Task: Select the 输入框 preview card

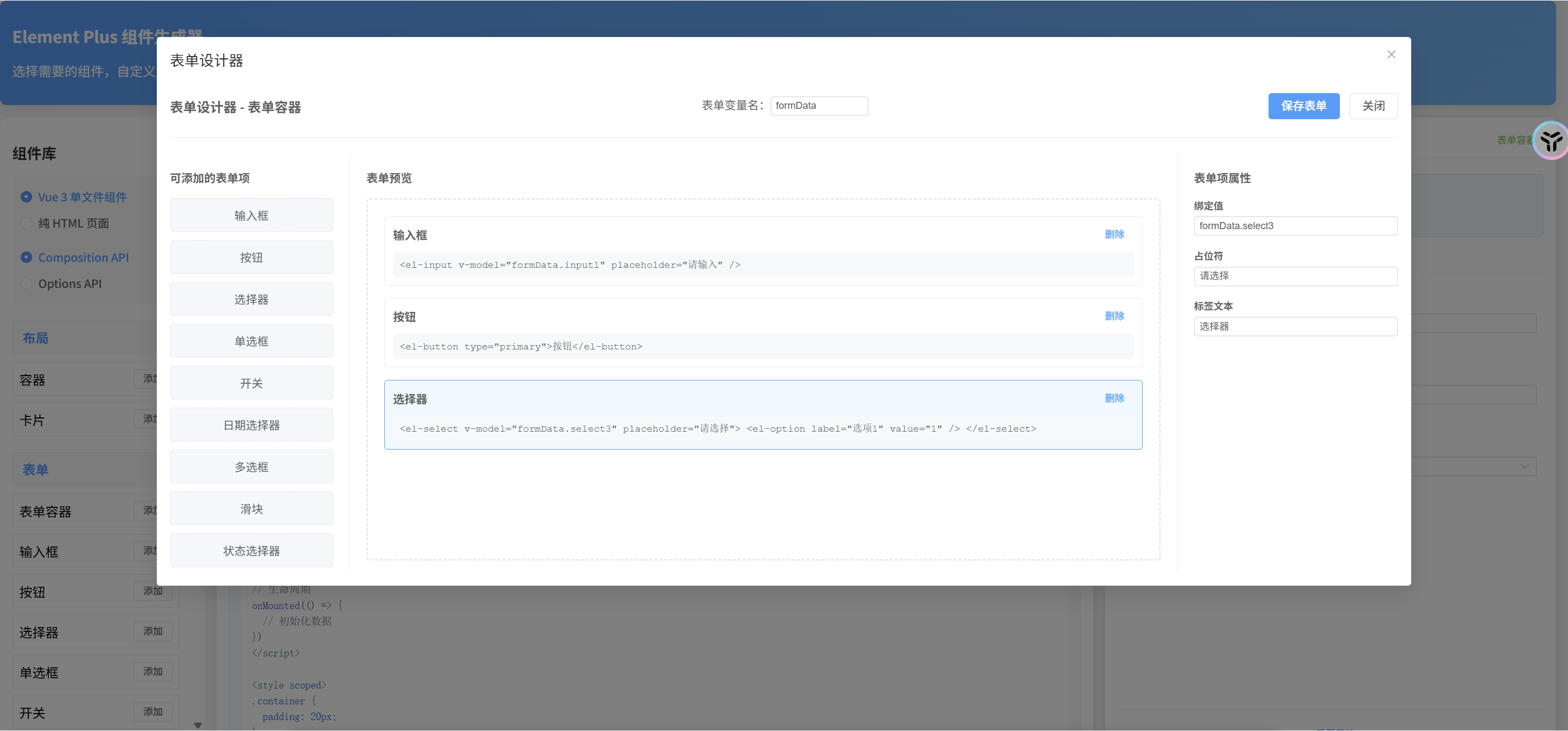Action: 763,251
